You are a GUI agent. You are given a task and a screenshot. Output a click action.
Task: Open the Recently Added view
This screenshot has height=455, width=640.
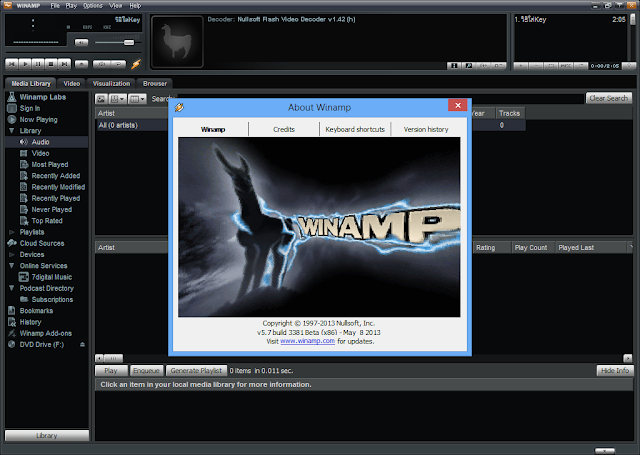point(56,176)
